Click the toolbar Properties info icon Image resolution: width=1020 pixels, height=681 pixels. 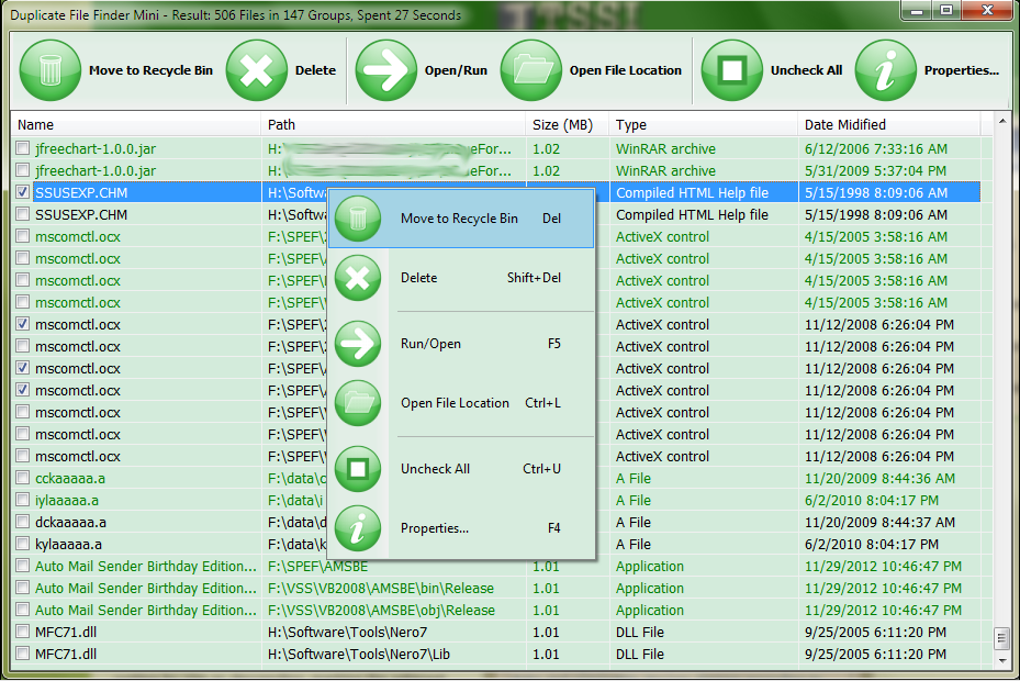click(886, 71)
